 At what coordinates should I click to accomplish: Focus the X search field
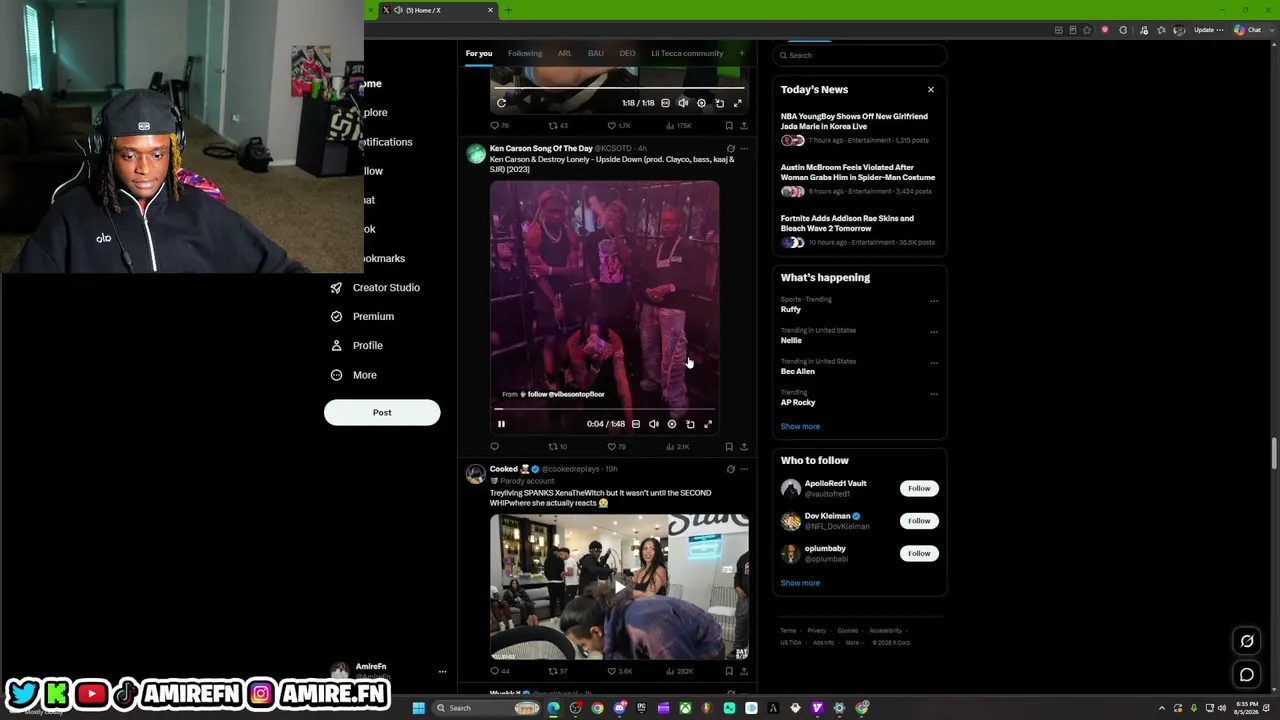(860, 55)
